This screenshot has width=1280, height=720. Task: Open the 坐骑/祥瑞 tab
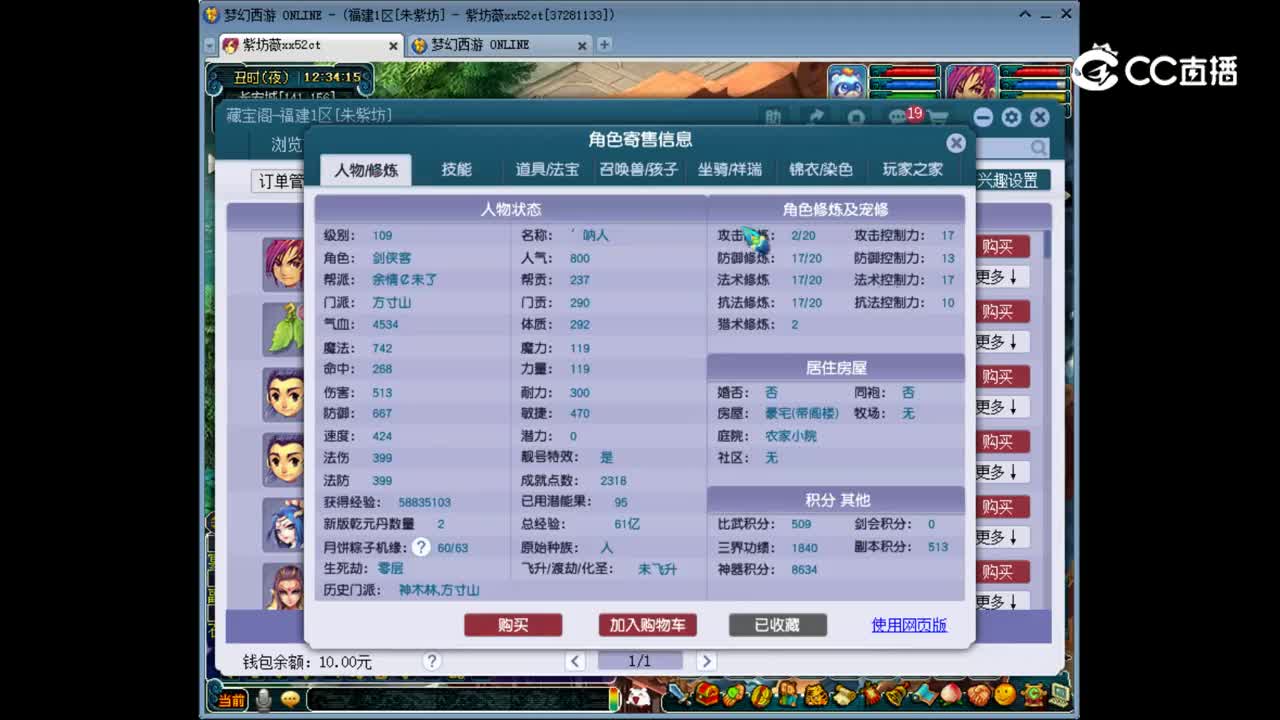click(x=729, y=170)
